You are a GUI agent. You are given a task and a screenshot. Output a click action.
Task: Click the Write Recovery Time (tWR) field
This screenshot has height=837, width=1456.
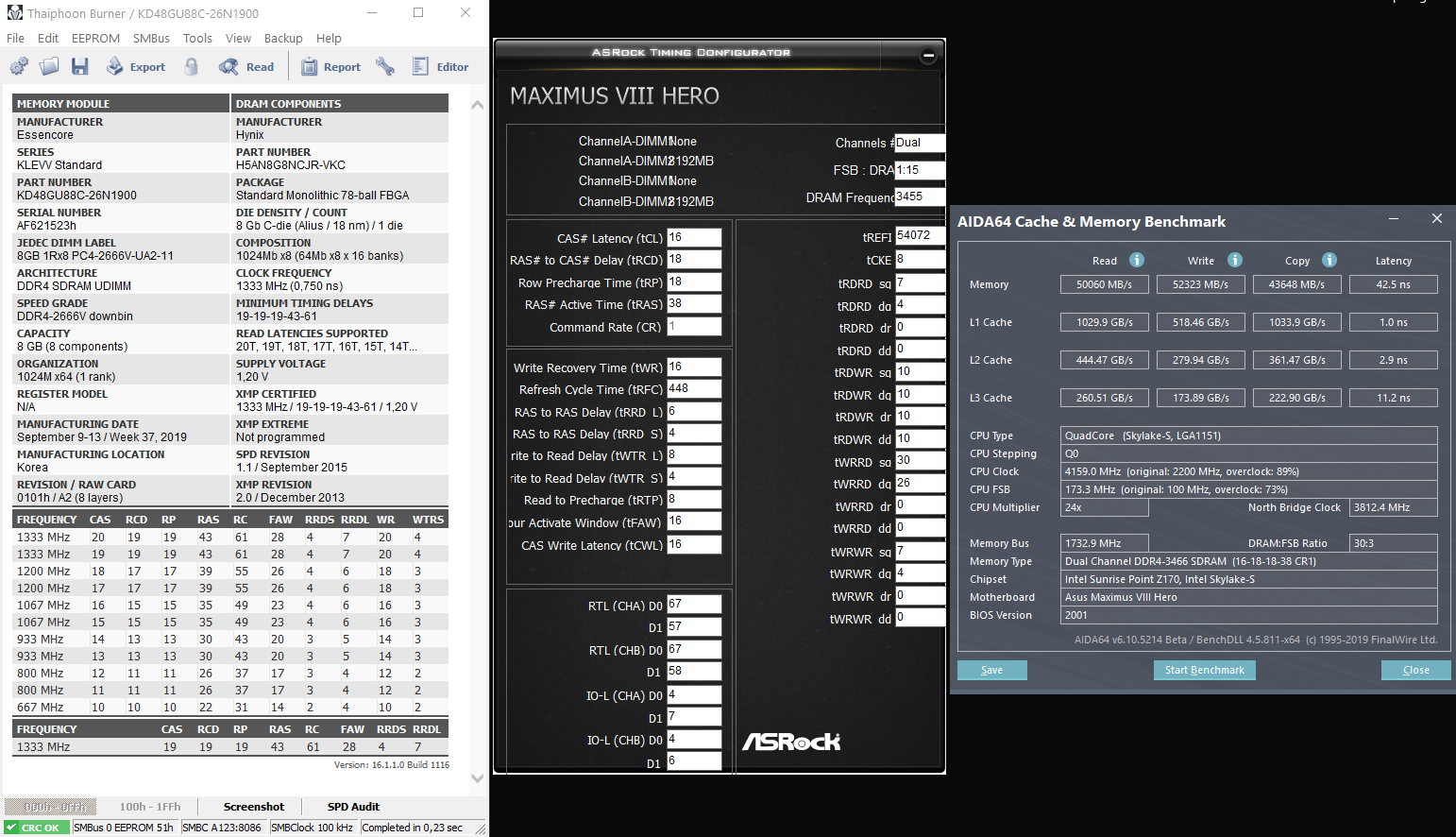click(694, 367)
